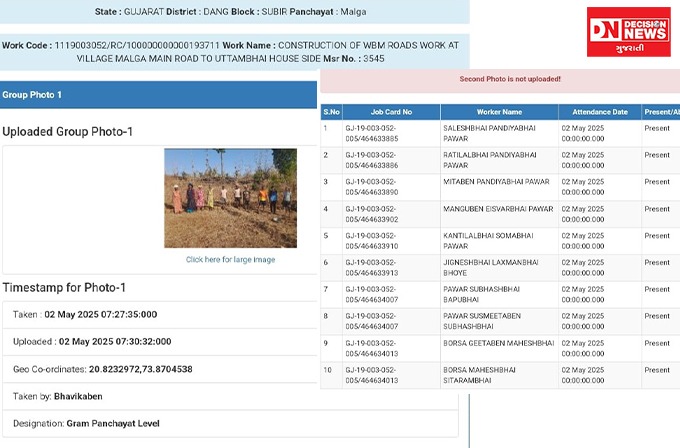Click the District DANG label
680x448 pixels.
click(x=198, y=12)
